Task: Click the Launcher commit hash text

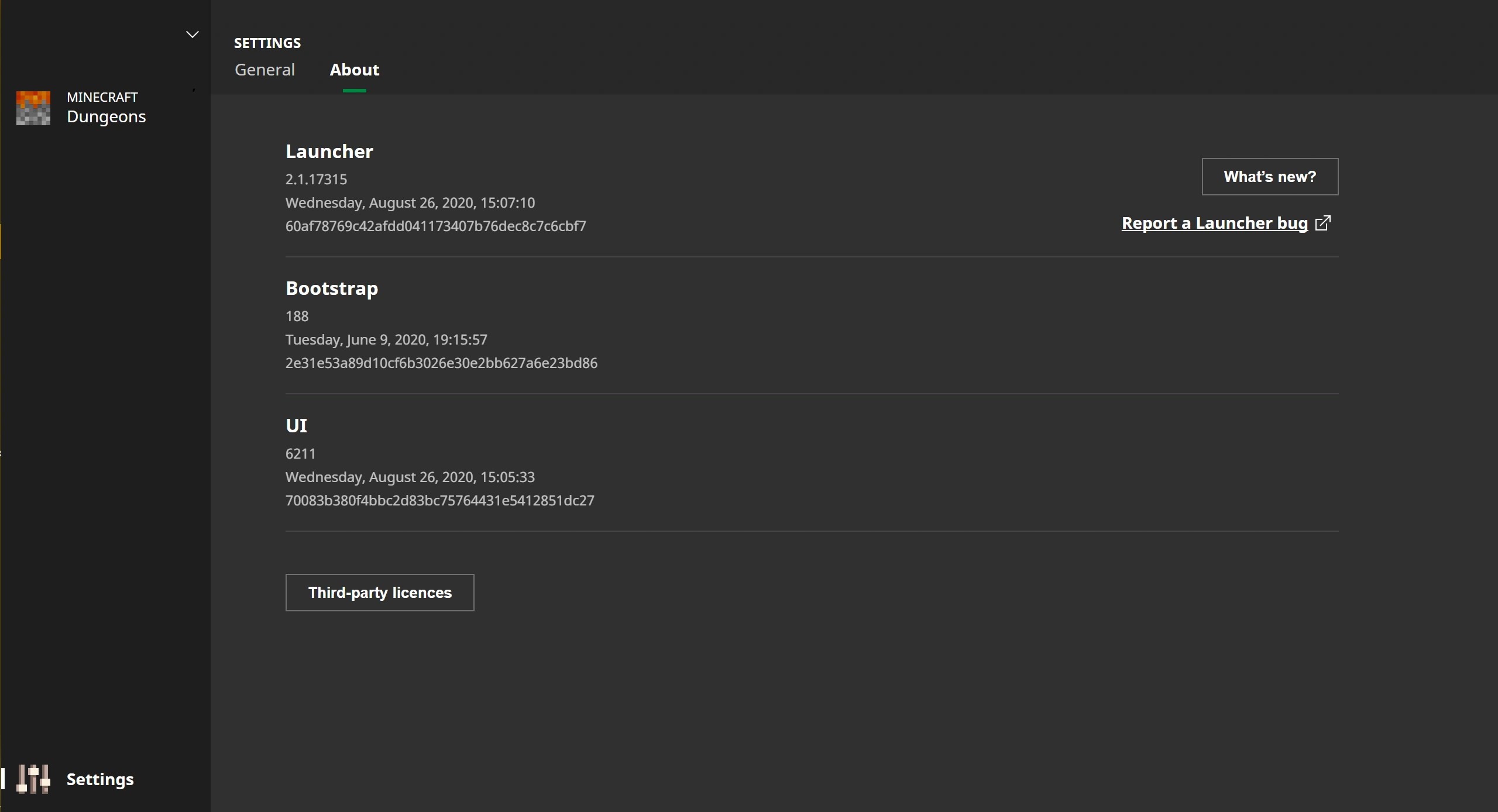Action: (435, 226)
